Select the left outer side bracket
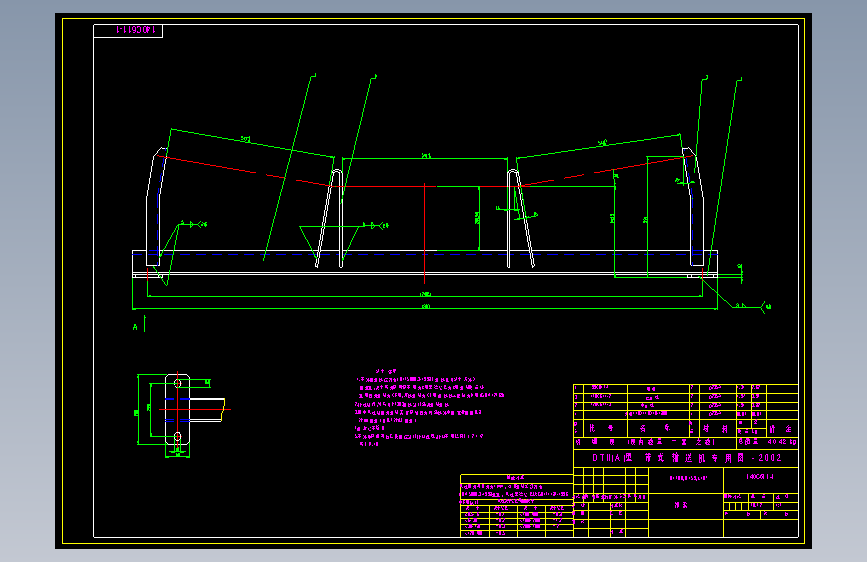This screenshot has height=562, width=867. (155, 206)
